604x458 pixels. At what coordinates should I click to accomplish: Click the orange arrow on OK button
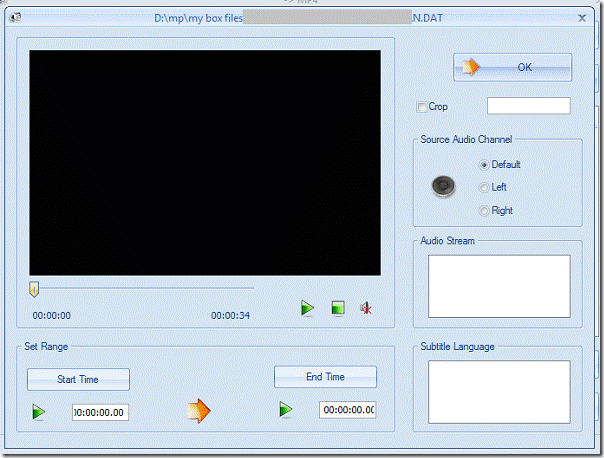470,67
